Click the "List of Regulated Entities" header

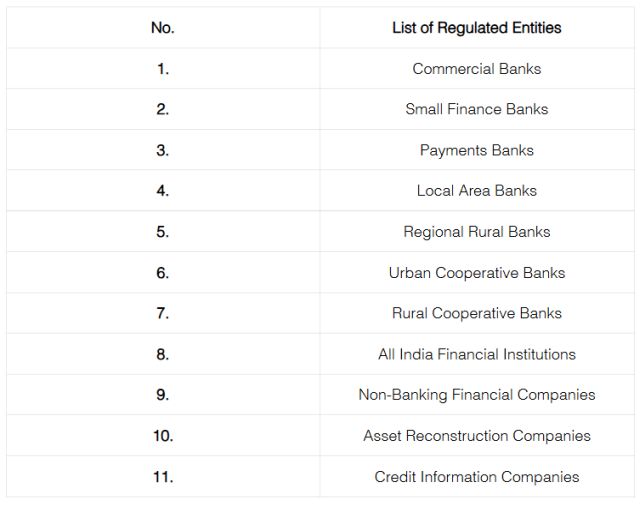pos(476,28)
